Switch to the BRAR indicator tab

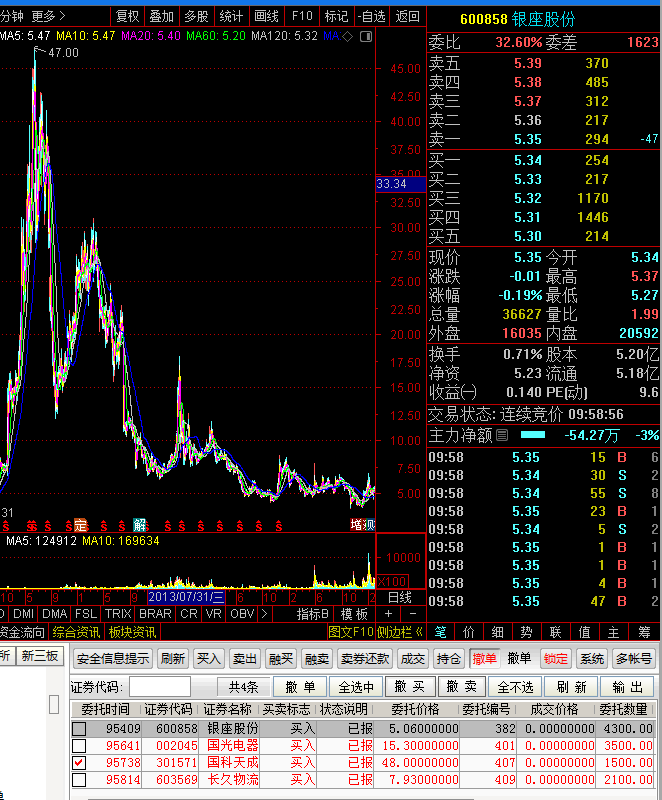tap(156, 614)
